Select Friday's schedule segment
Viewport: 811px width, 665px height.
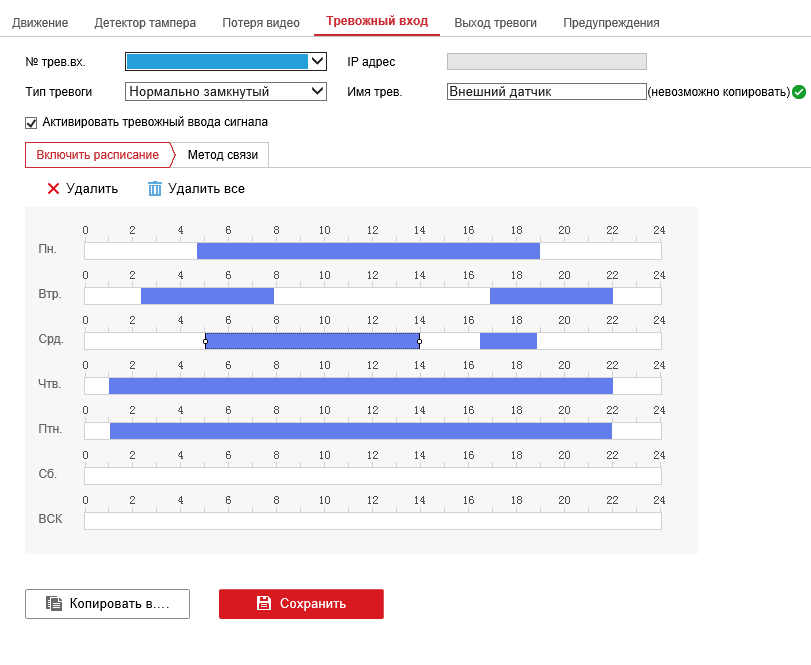(361, 431)
